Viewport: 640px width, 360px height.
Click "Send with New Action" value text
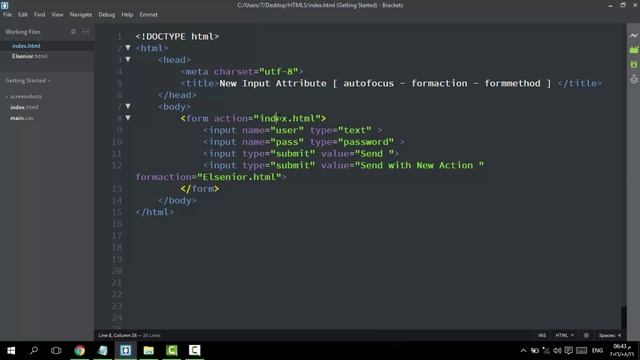(x=419, y=165)
